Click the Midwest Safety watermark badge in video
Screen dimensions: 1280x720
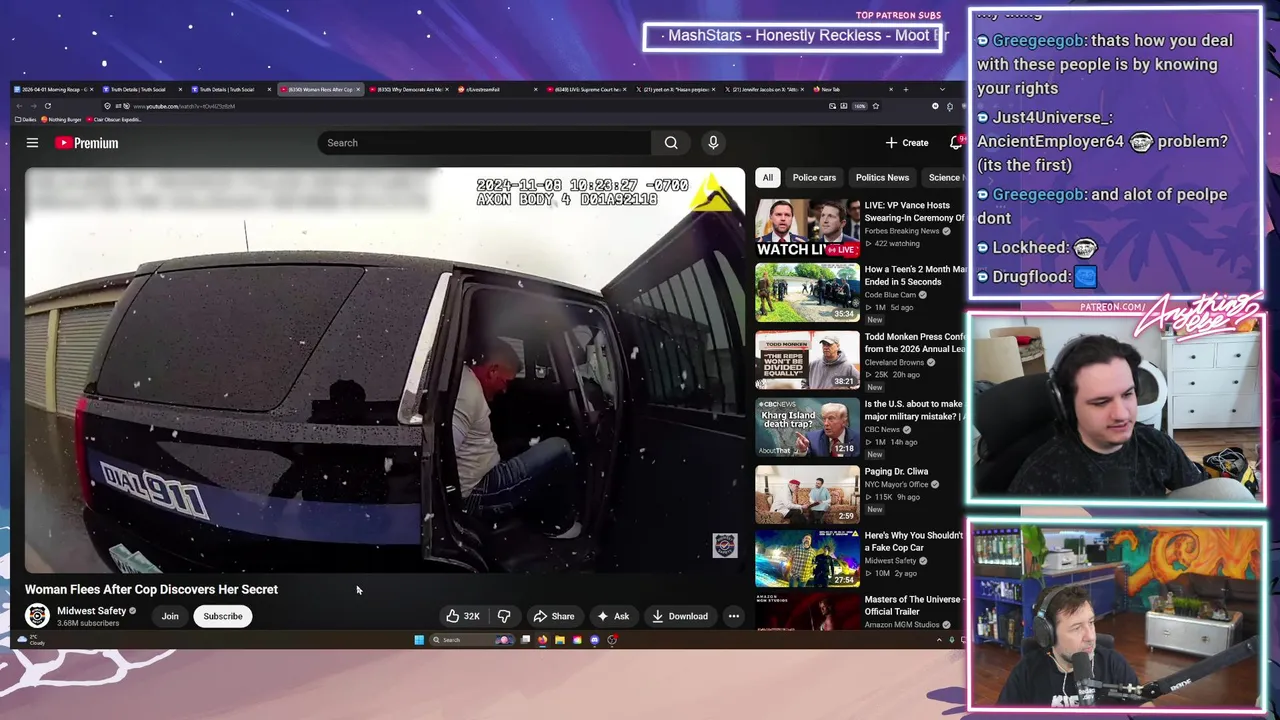point(725,545)
